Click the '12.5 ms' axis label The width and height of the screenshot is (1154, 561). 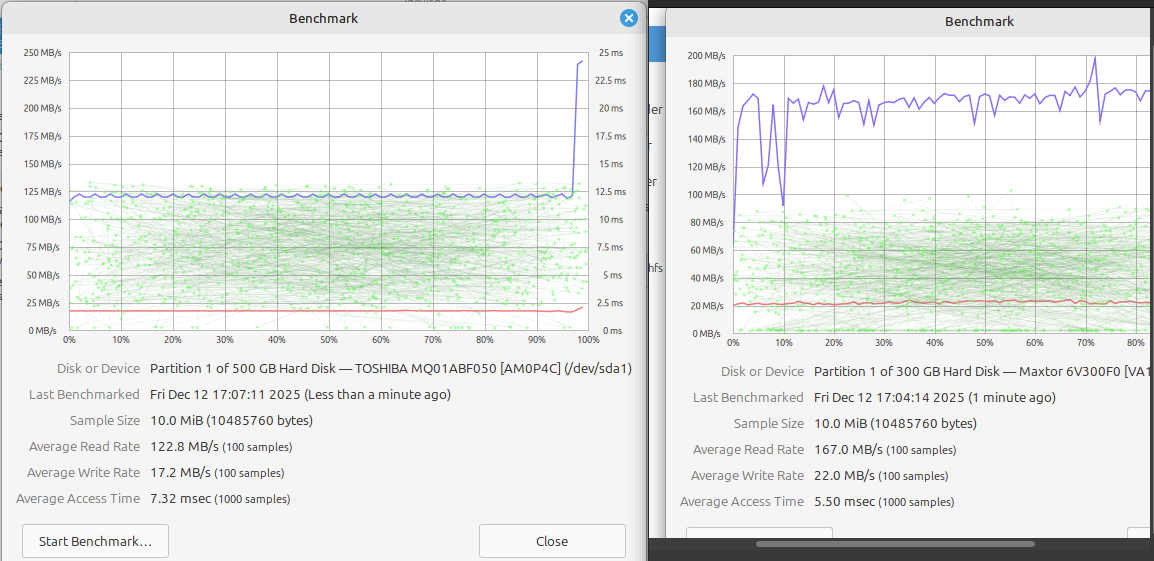610,192
